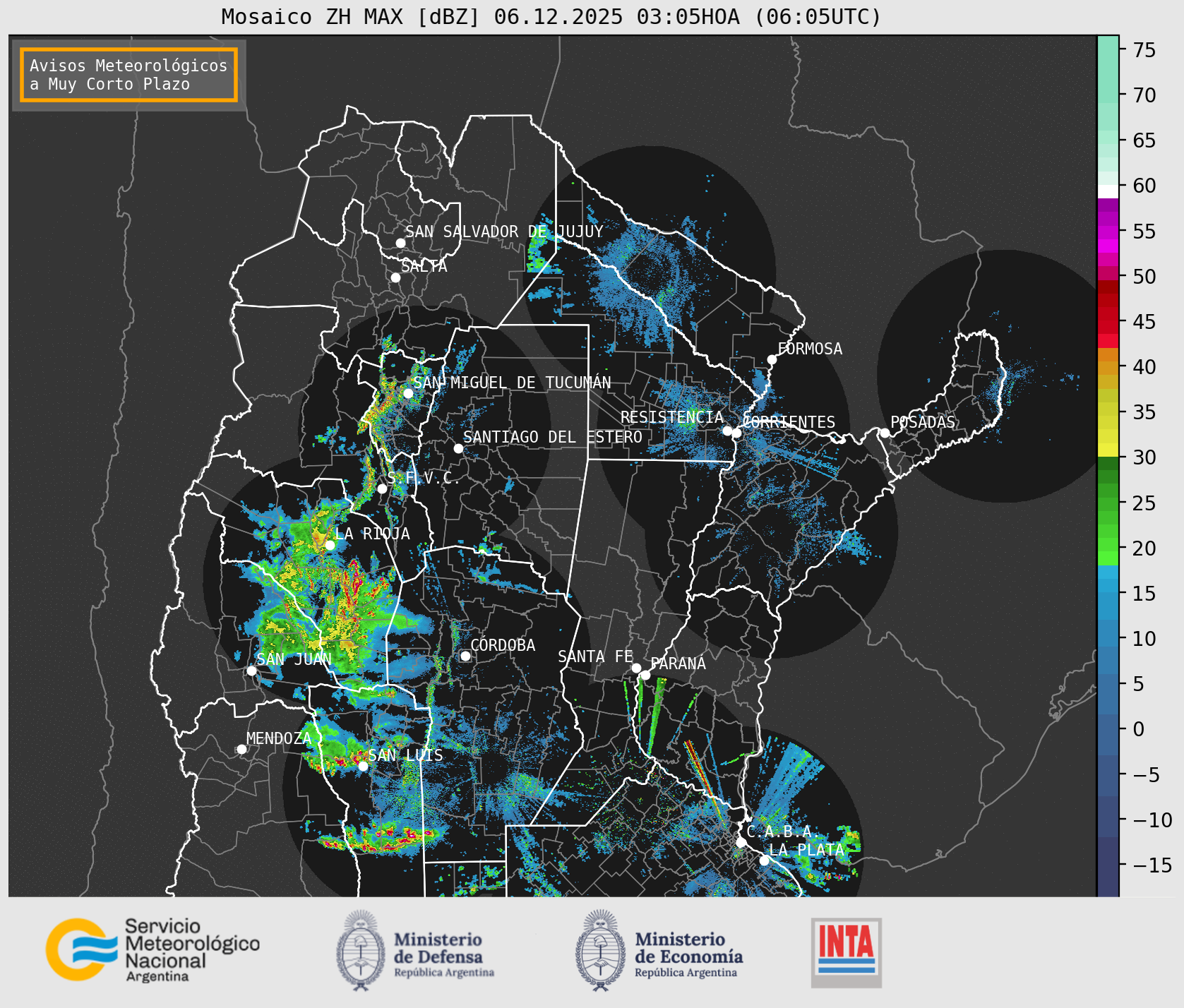Click the Servicio Meteorológico Nacional logo
This screenshot has height=1008, width=1184.
[153, 949]
